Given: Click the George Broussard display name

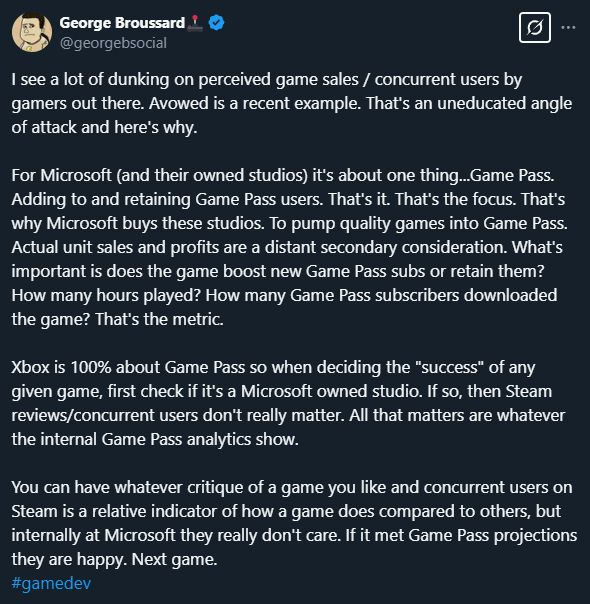Looking at the screenshot, I should (x=122, y=23).
